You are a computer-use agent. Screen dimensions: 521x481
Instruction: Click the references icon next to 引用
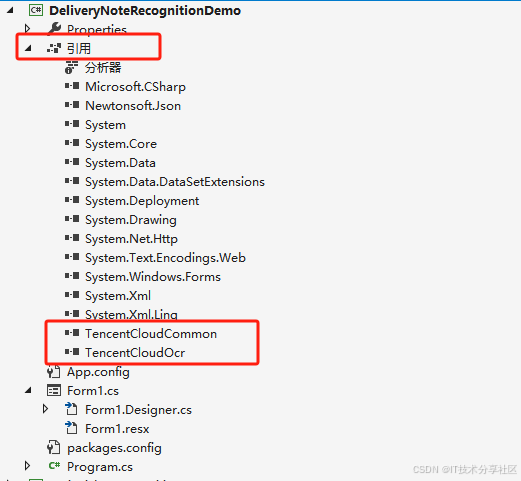(54, 48)
